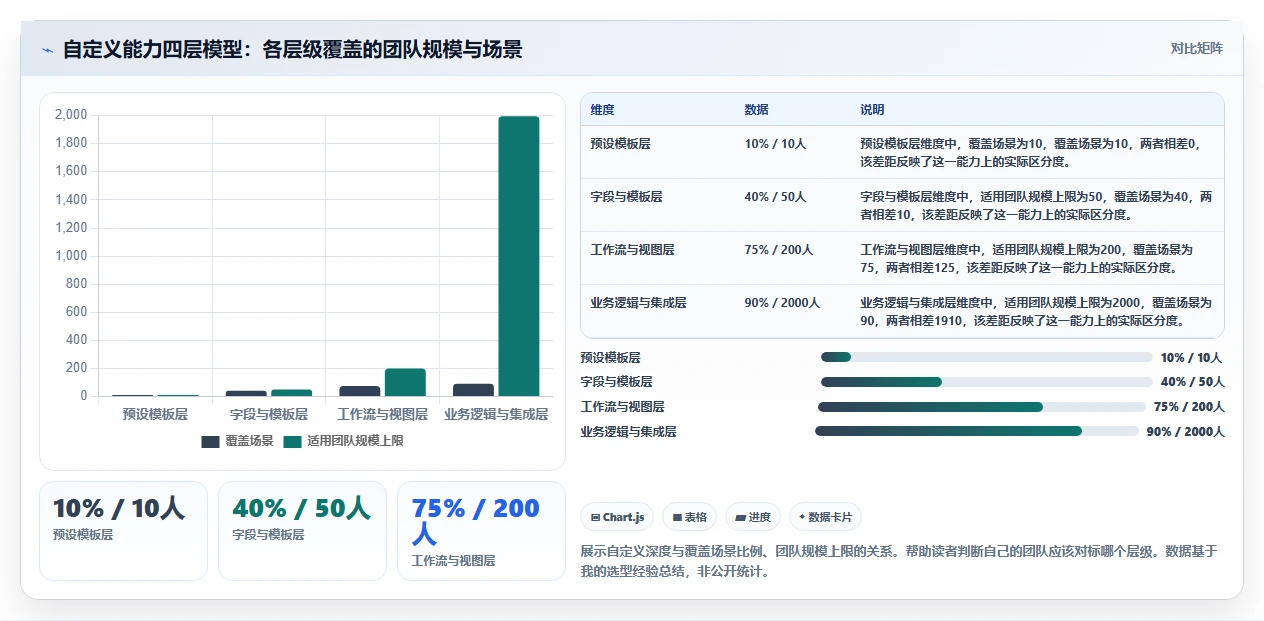Image resolution: width=1264 pixels, height=621 pixels.
Task: Click the 对比矩阵 label in the header
Action: point(1196,48)
